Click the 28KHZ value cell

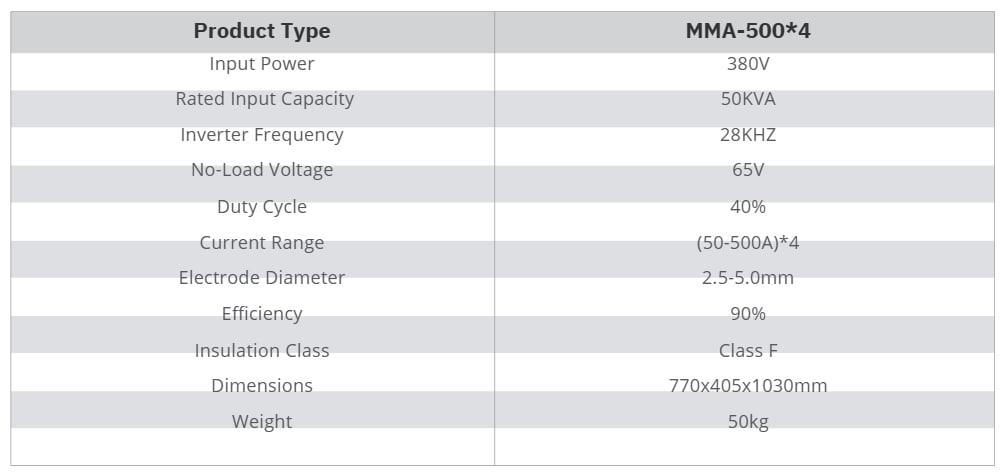[747, 135]
